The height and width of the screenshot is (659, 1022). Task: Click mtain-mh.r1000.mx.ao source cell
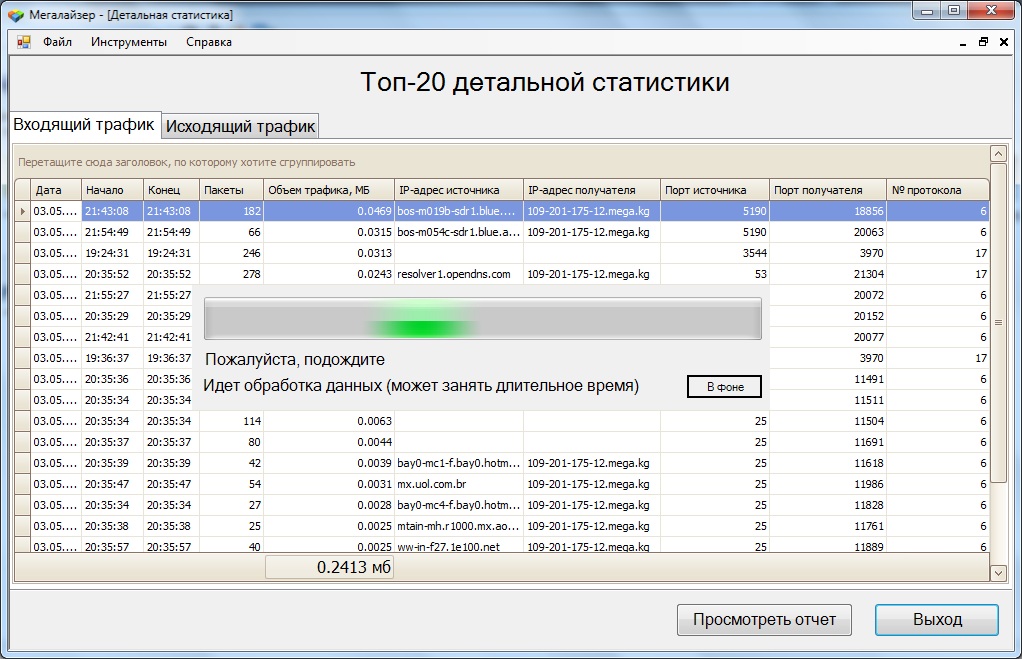[459, 526]
